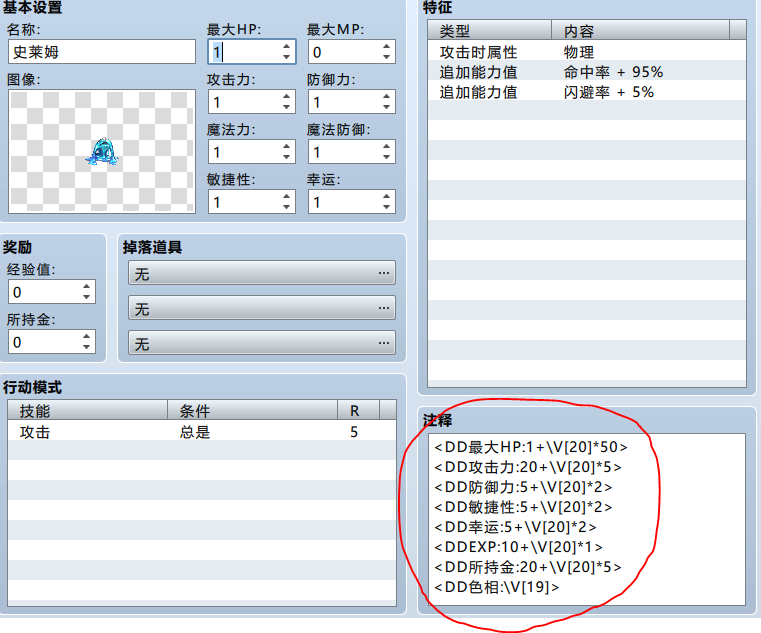Decrease 防御力 with down arrow
The width and height of the screenshot is (761, 633).
(x=386, y=107)
